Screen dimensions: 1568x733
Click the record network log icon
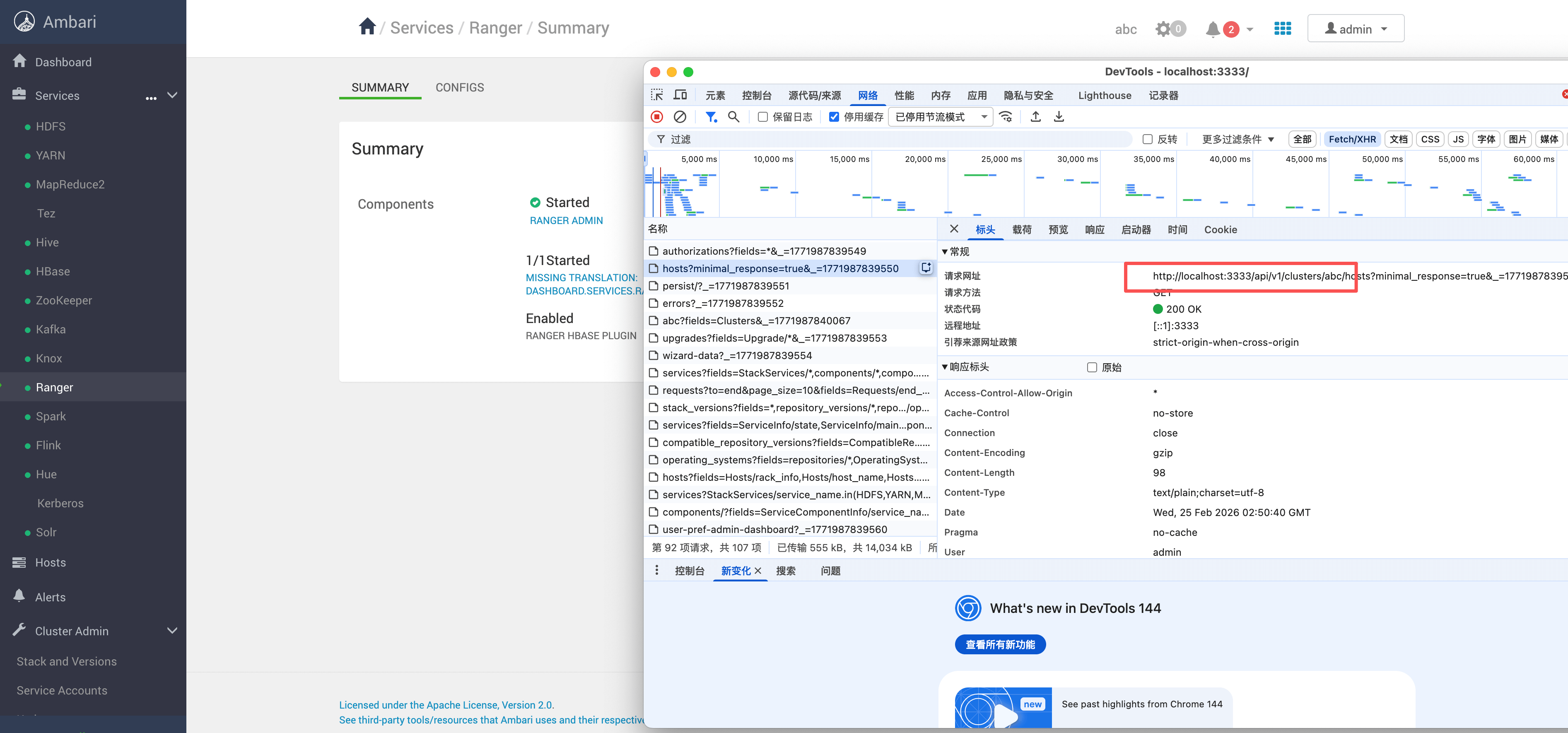tap(657, 116)
